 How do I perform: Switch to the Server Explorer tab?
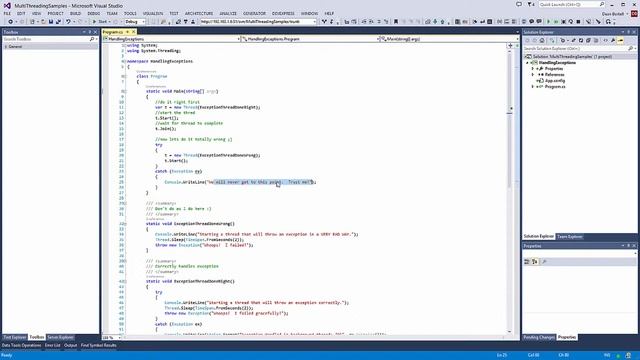coord(60,338)
